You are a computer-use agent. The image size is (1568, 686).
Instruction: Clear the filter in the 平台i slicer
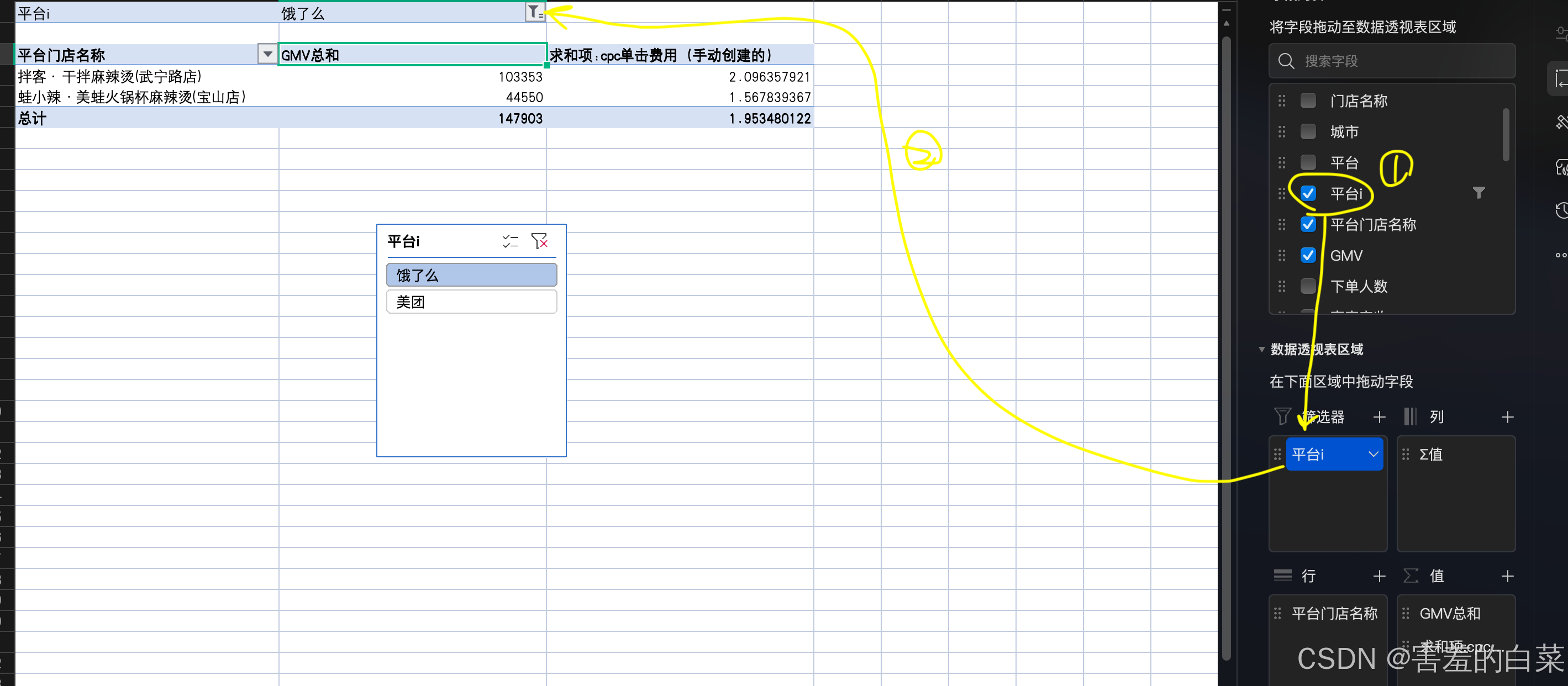(539, 242)
